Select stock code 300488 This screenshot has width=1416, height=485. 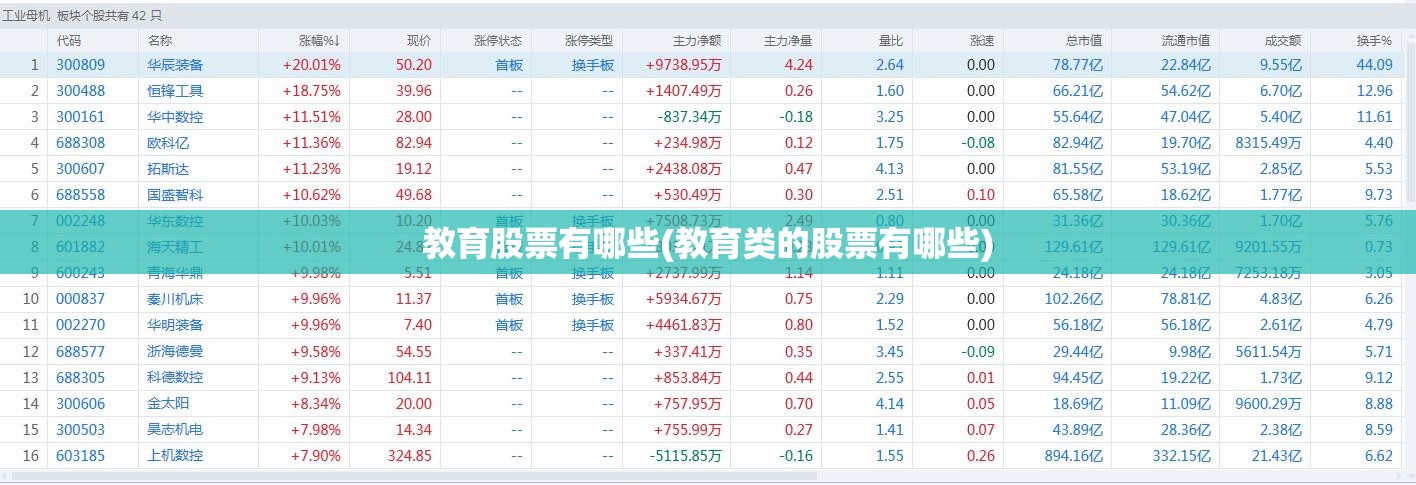click(80, 90)
